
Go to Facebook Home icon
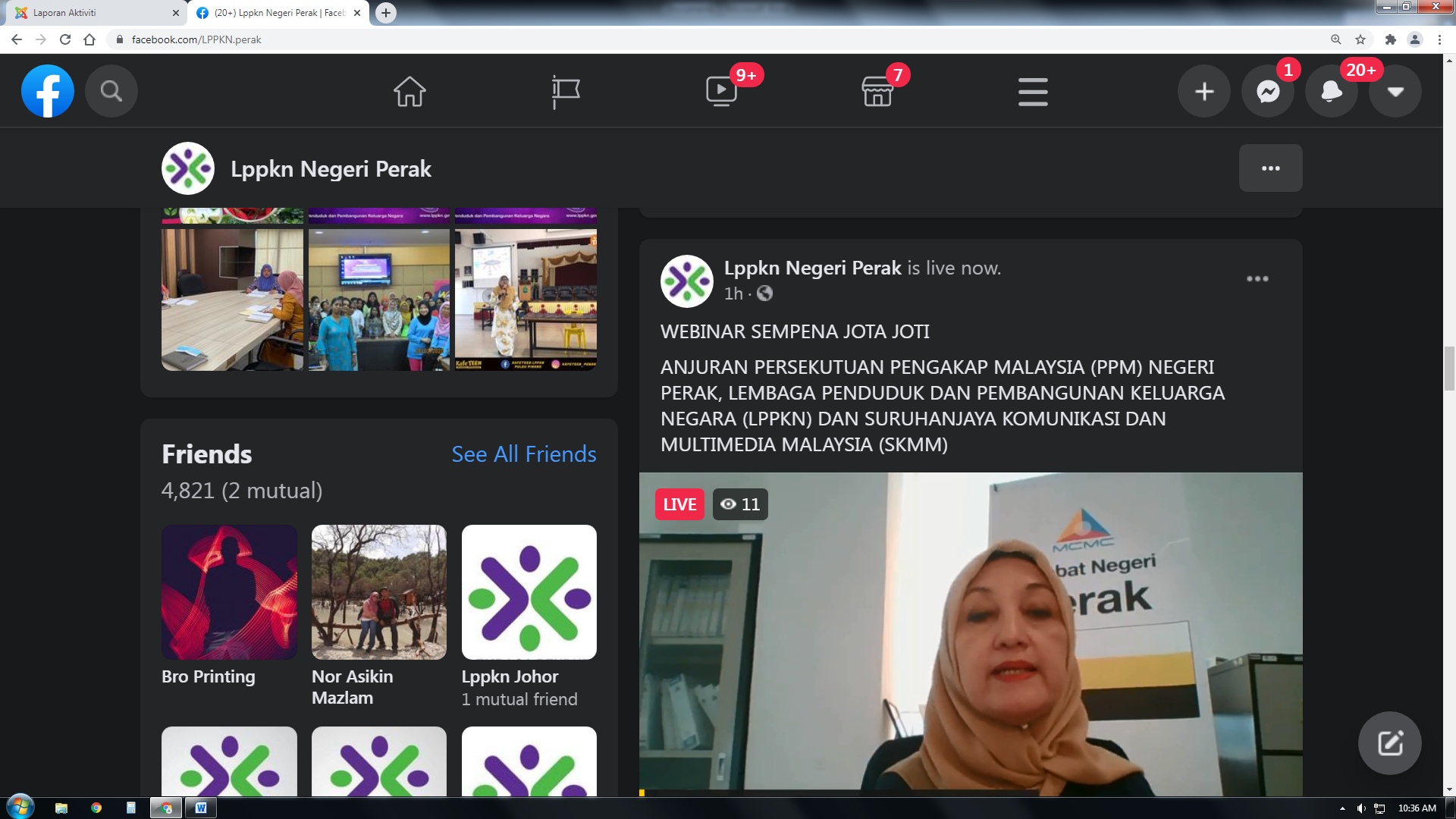(409, 91)
